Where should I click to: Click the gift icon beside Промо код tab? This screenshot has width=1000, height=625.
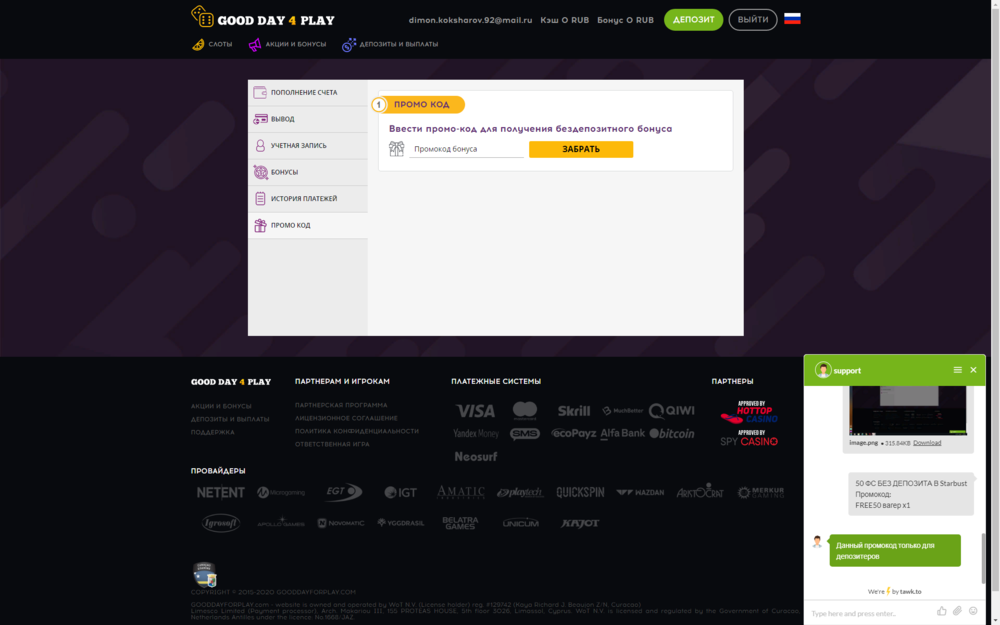[260, 225]
